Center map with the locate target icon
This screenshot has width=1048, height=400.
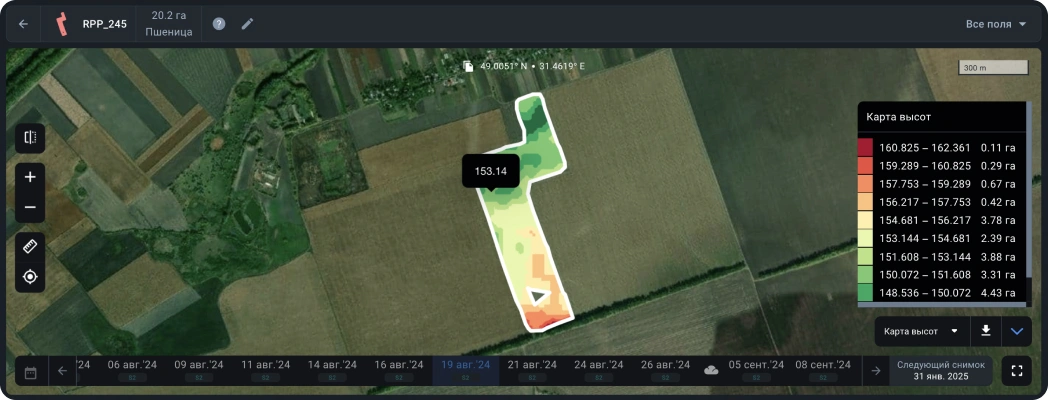[x=30, y=276]
